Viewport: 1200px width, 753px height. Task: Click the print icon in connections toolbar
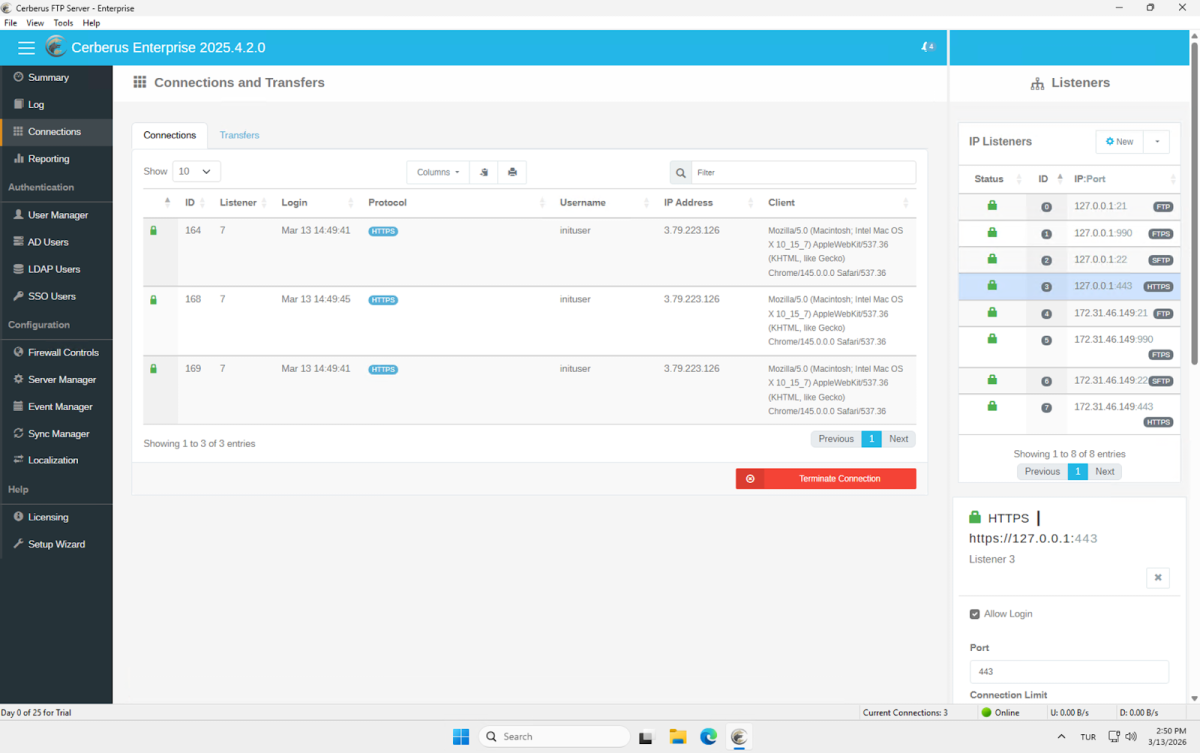[512, 172]
